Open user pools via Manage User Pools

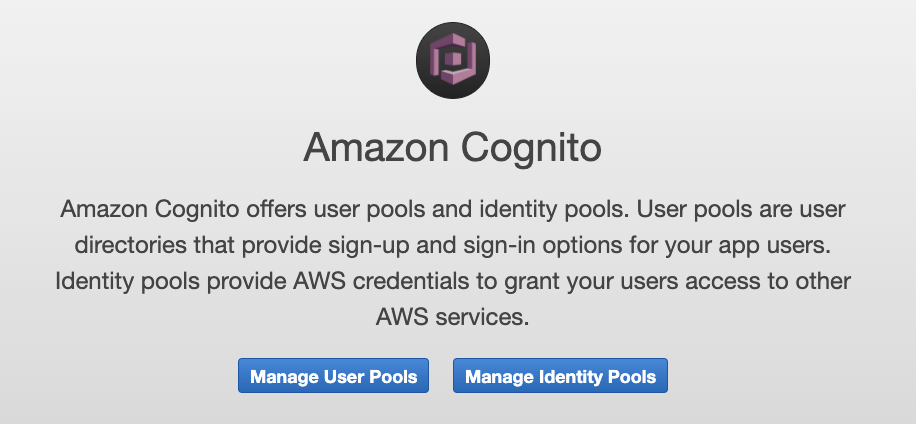tap(334, 376)
